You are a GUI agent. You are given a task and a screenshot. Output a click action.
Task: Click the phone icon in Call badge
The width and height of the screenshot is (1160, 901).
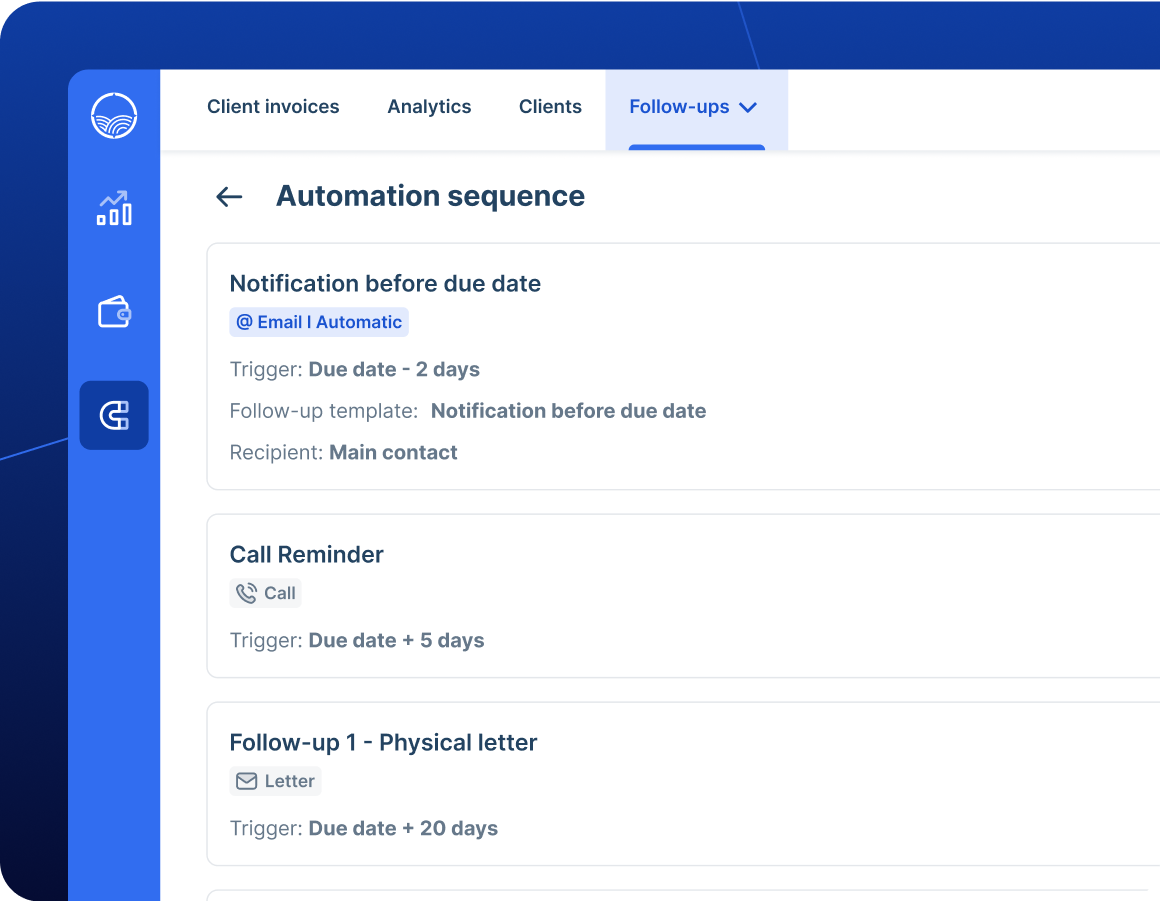click(x=246, y=593)
